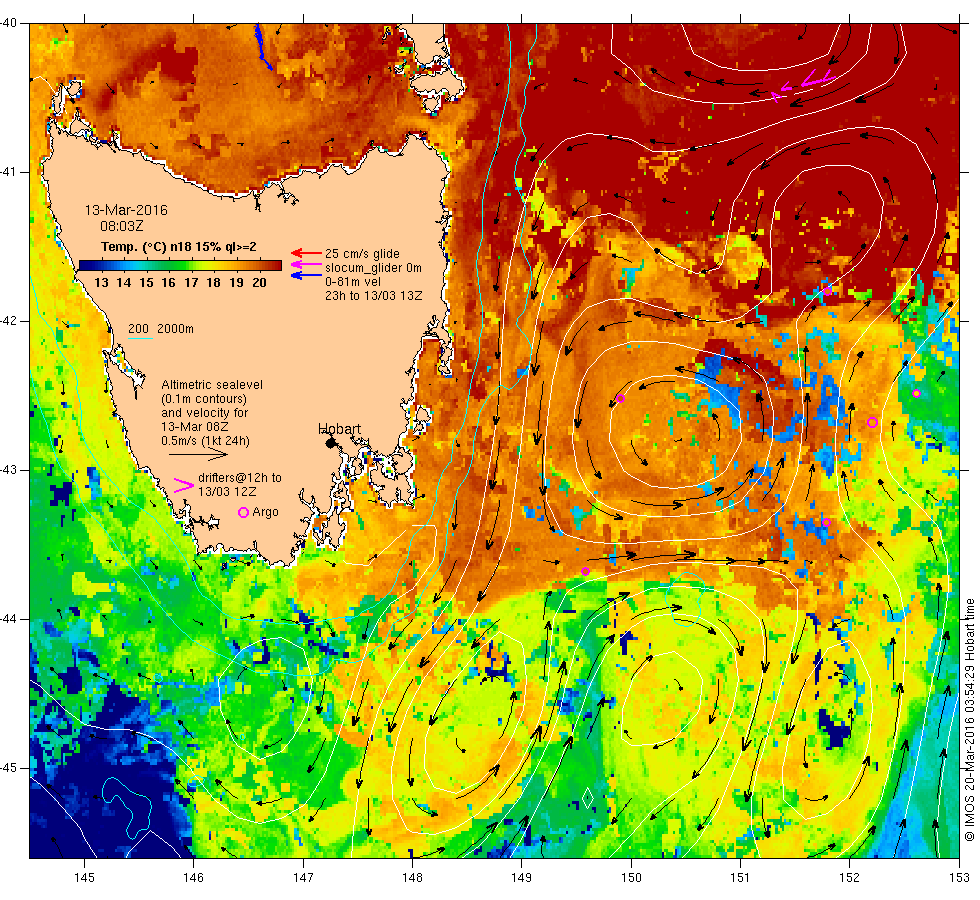Click the '200' depth contour label
This screenshot has width=980, height=900.
(x=138, y=329)
